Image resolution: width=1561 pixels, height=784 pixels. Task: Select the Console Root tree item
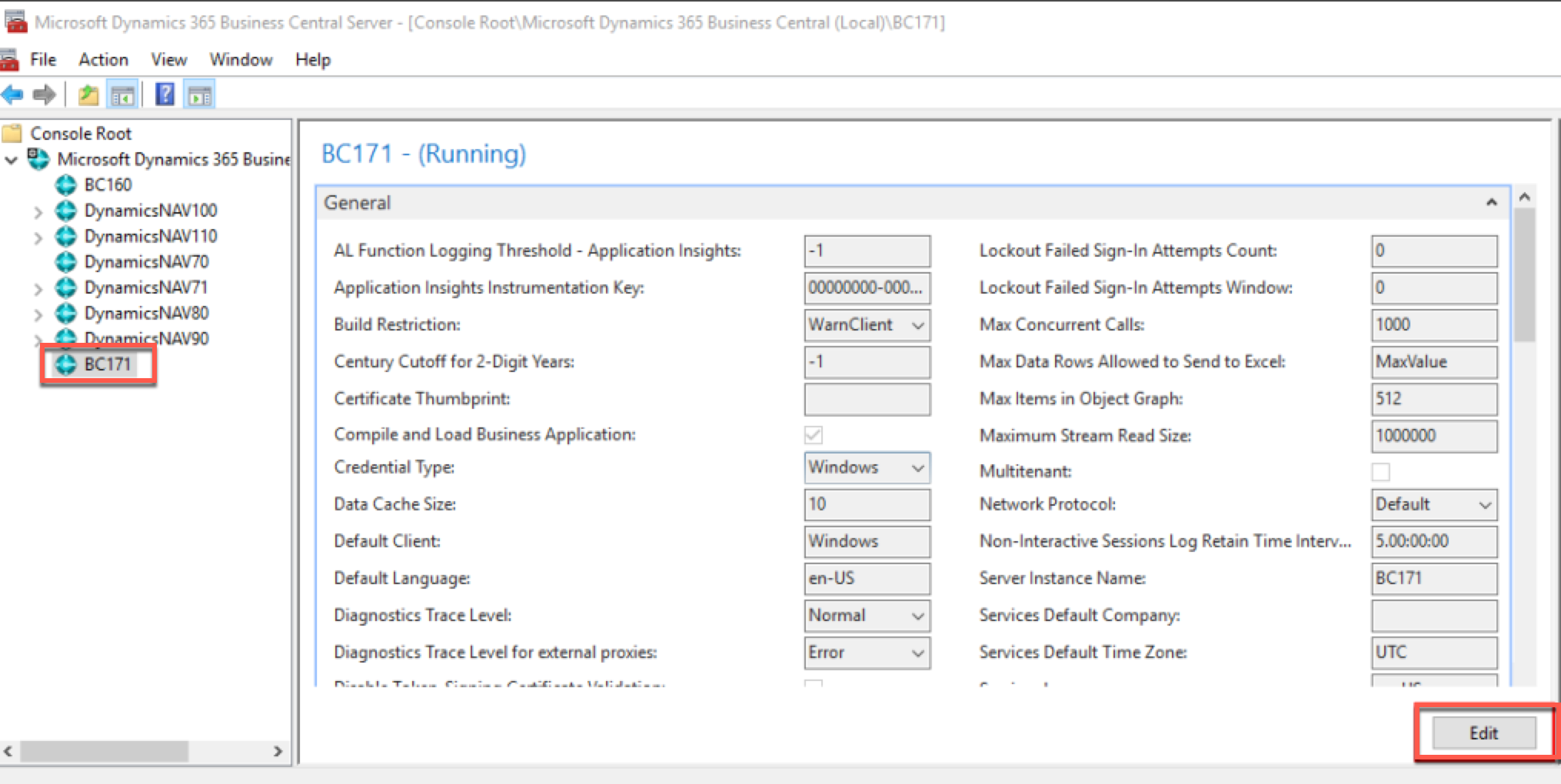pyautogui.click(x=81, y=134)
